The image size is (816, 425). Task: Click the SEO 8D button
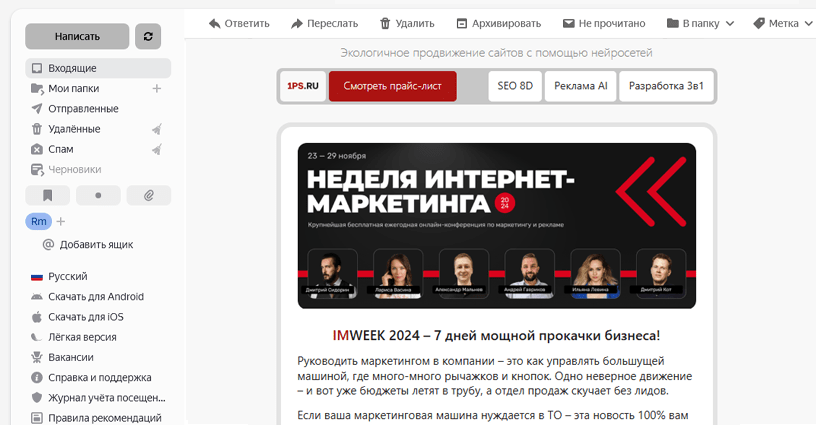(x=515, y=86)
